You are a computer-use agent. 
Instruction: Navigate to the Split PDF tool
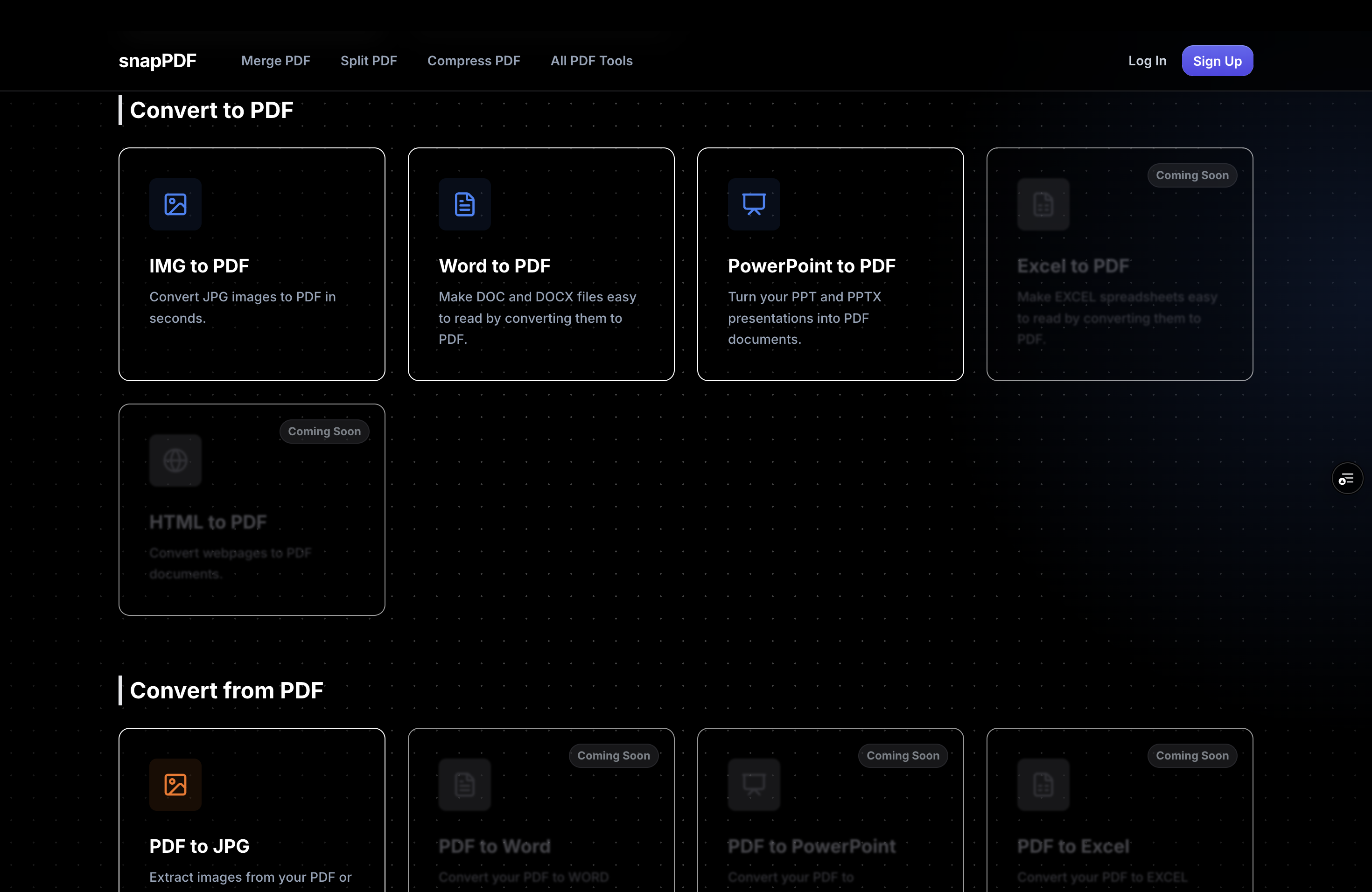pos(369,61)
